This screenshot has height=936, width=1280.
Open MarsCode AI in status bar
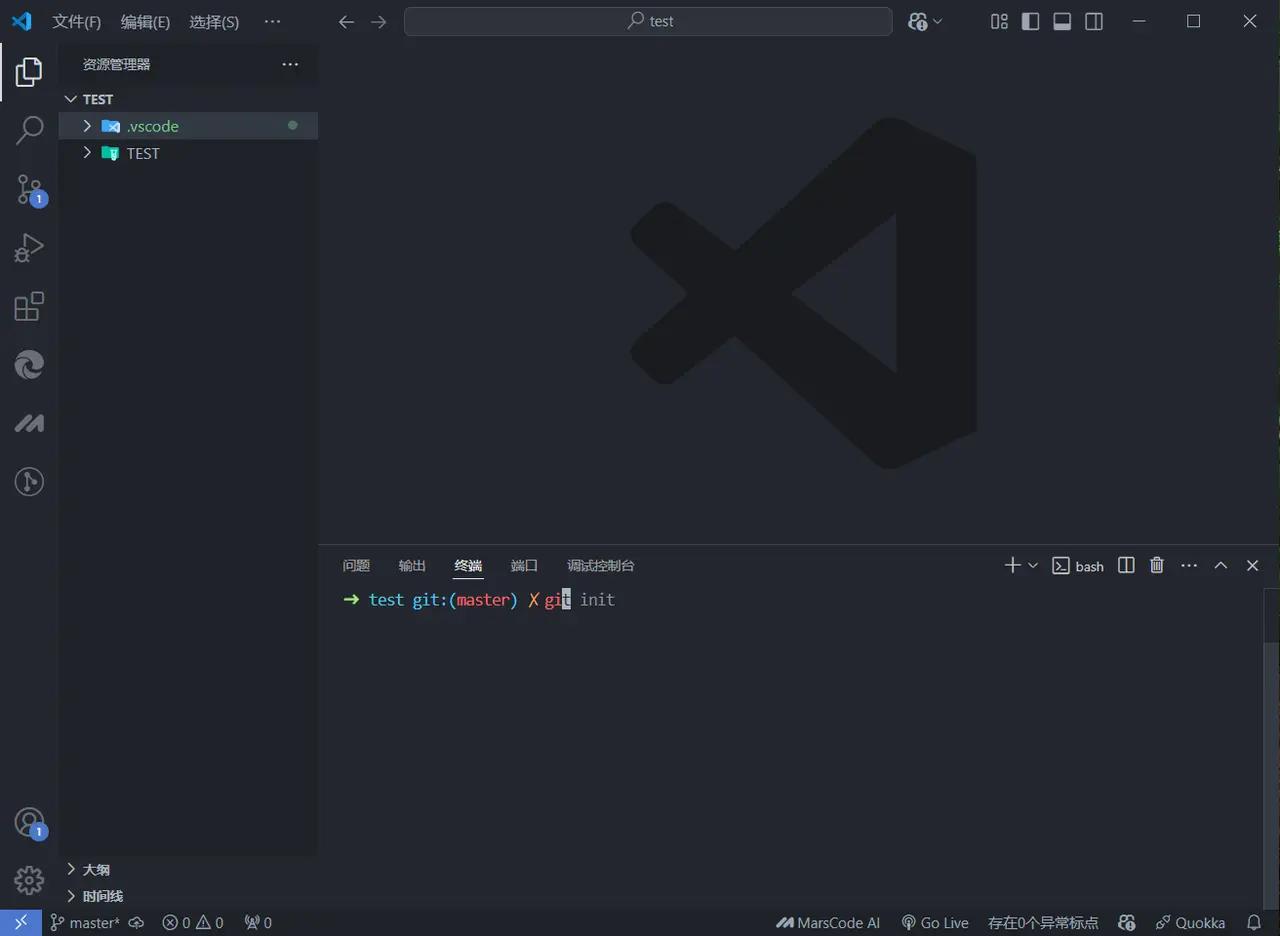[x=828, y=923]
